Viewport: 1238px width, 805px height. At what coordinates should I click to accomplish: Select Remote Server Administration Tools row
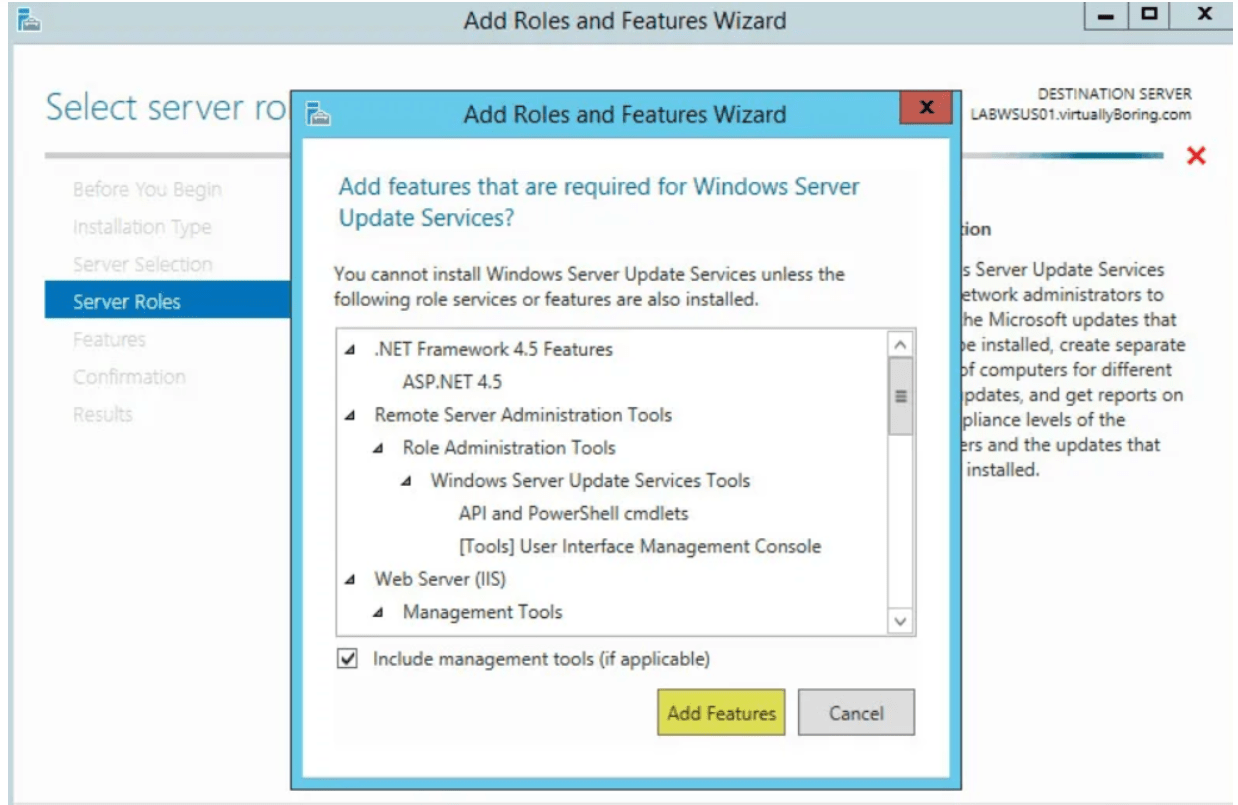(x=523, y=415)
